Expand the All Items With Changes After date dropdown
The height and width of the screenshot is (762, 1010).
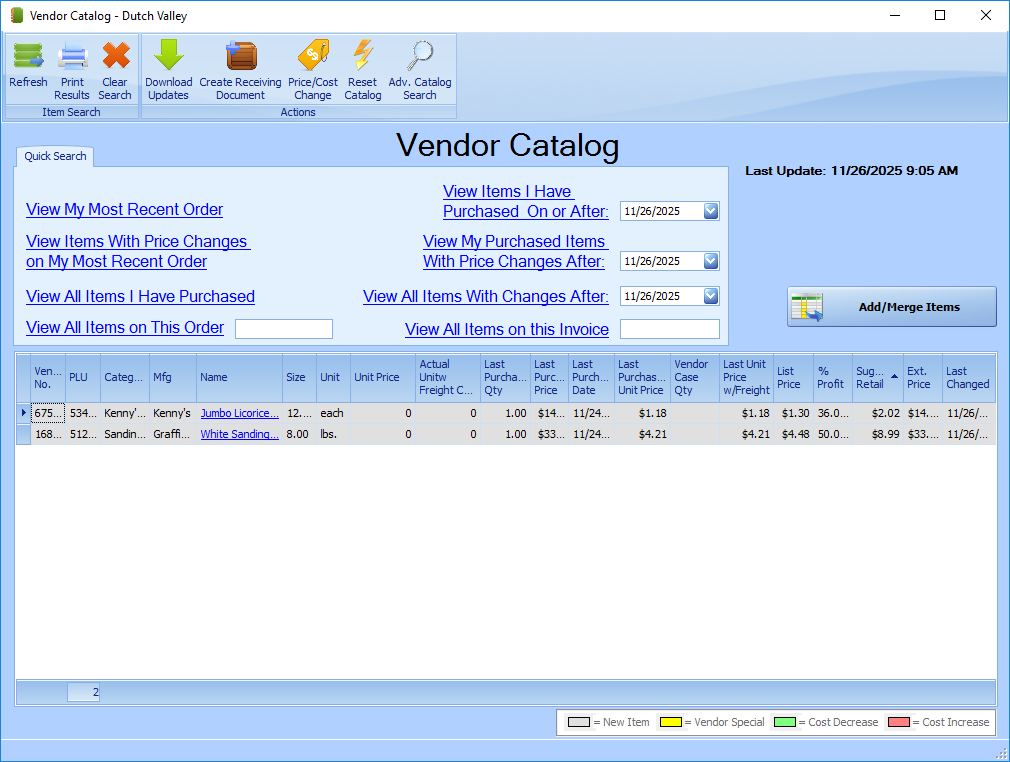[x=710, y=296]
